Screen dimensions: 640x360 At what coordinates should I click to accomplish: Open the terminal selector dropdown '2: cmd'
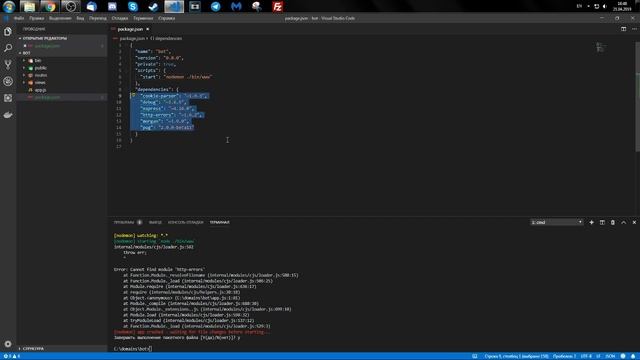[x=556, y=222]
